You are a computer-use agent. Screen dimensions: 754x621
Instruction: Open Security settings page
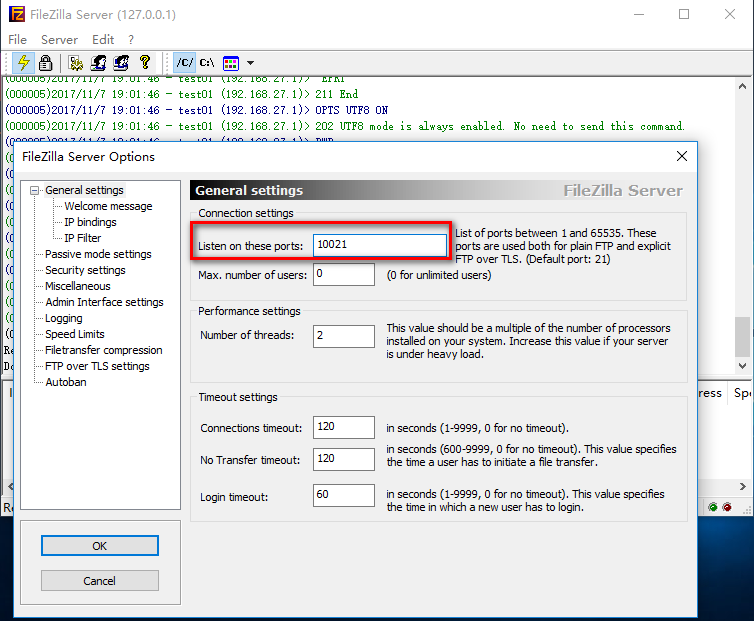pyautogui.click(x=85, y=270)
